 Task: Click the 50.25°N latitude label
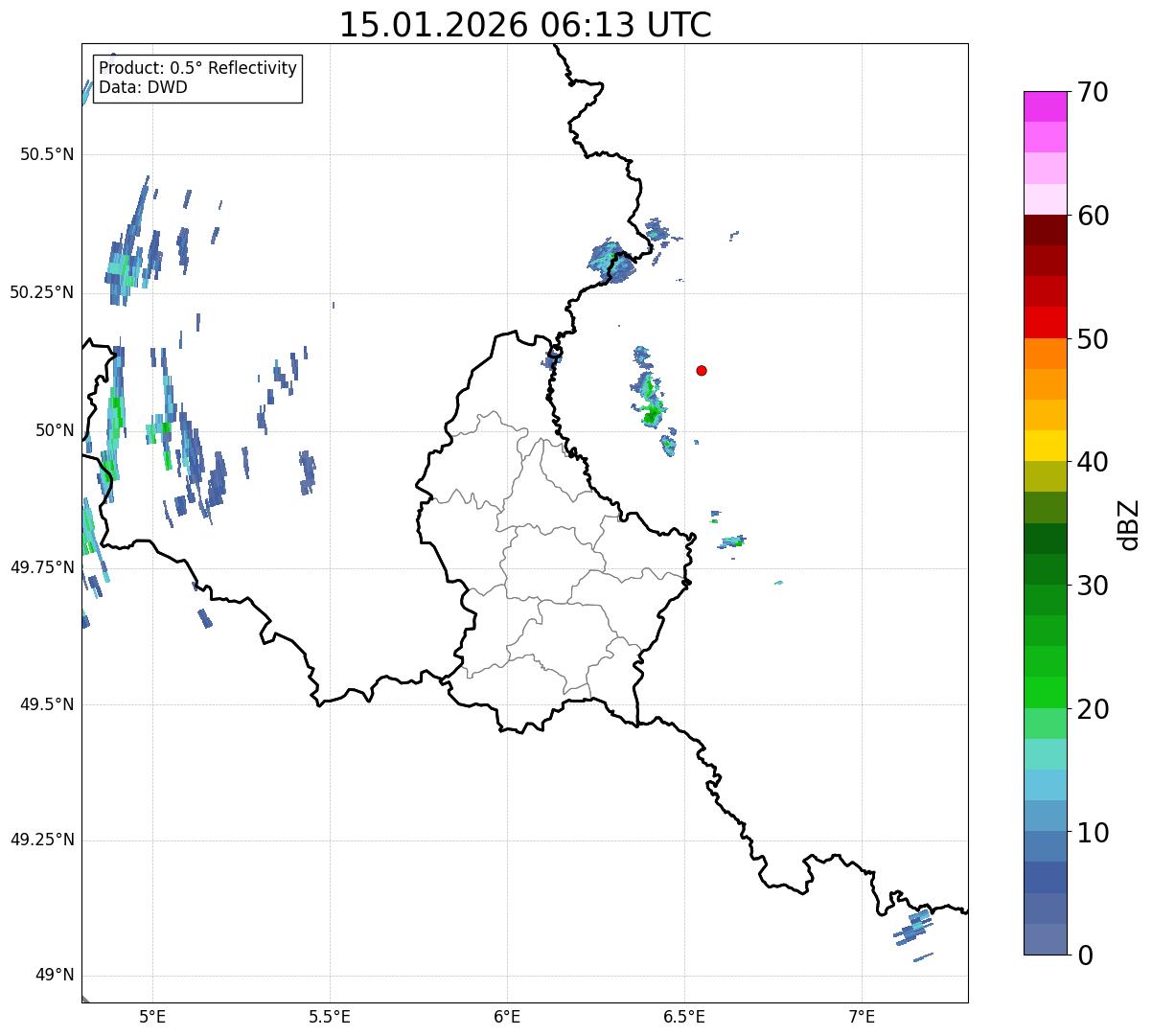(x=42, y=292)
